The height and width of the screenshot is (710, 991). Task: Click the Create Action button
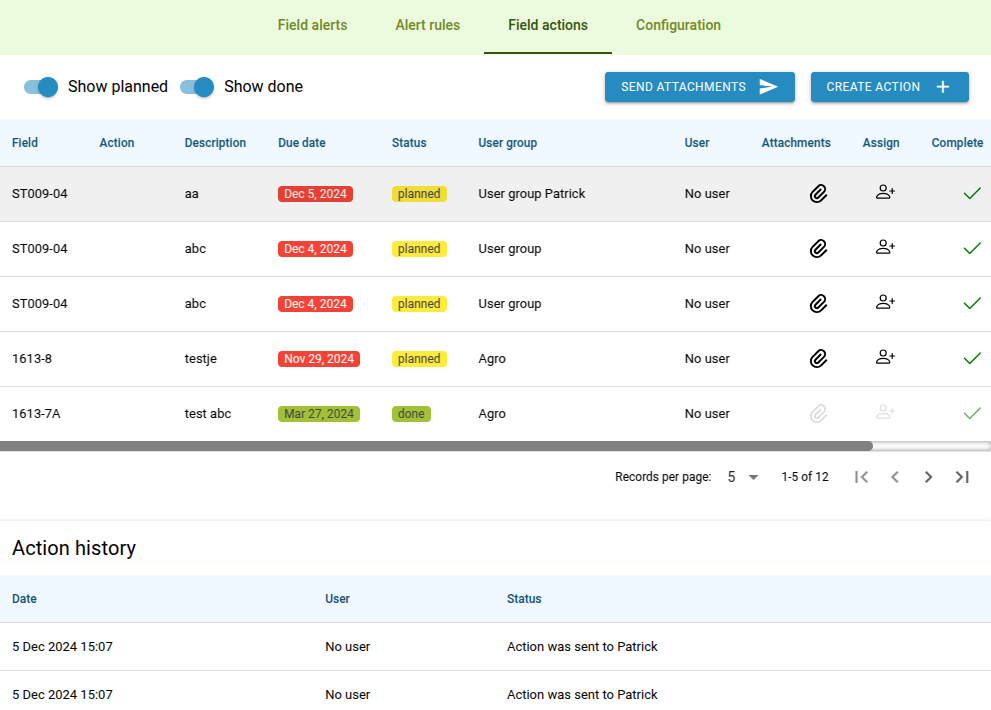click(x=889, y=87)
